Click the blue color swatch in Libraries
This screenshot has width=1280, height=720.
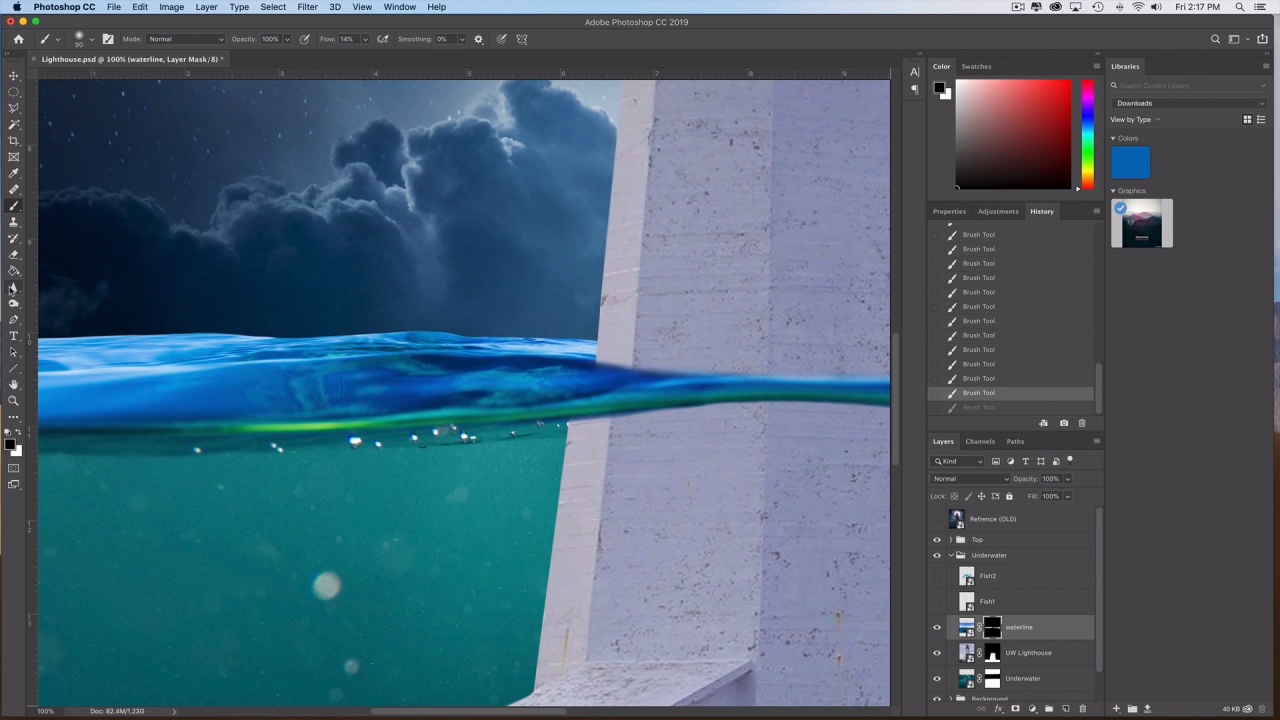point(1130,163)
